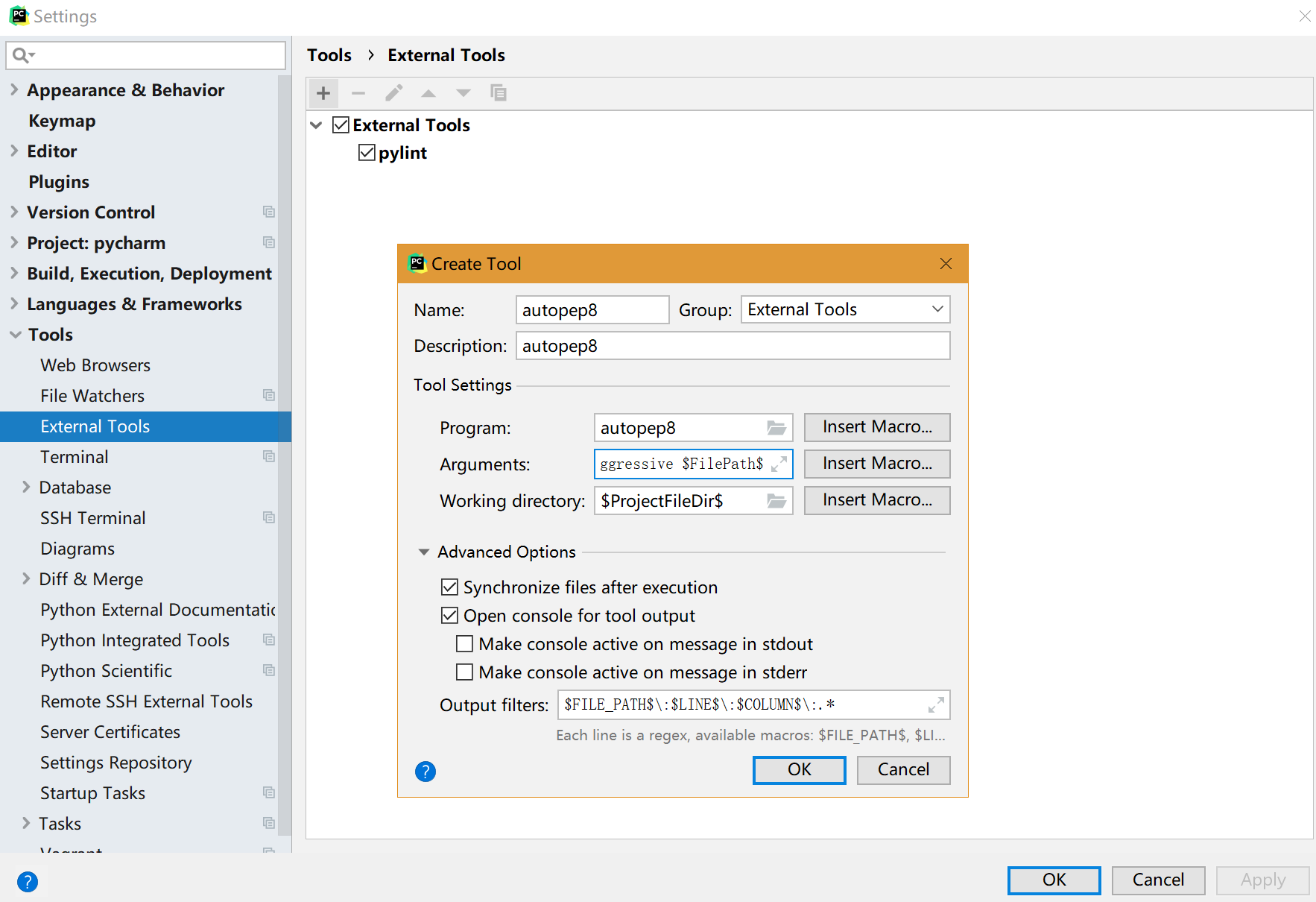Viewport: 1316px width, 902px height.
Task: Expand the Version Control node
Action: pos(14,212)
